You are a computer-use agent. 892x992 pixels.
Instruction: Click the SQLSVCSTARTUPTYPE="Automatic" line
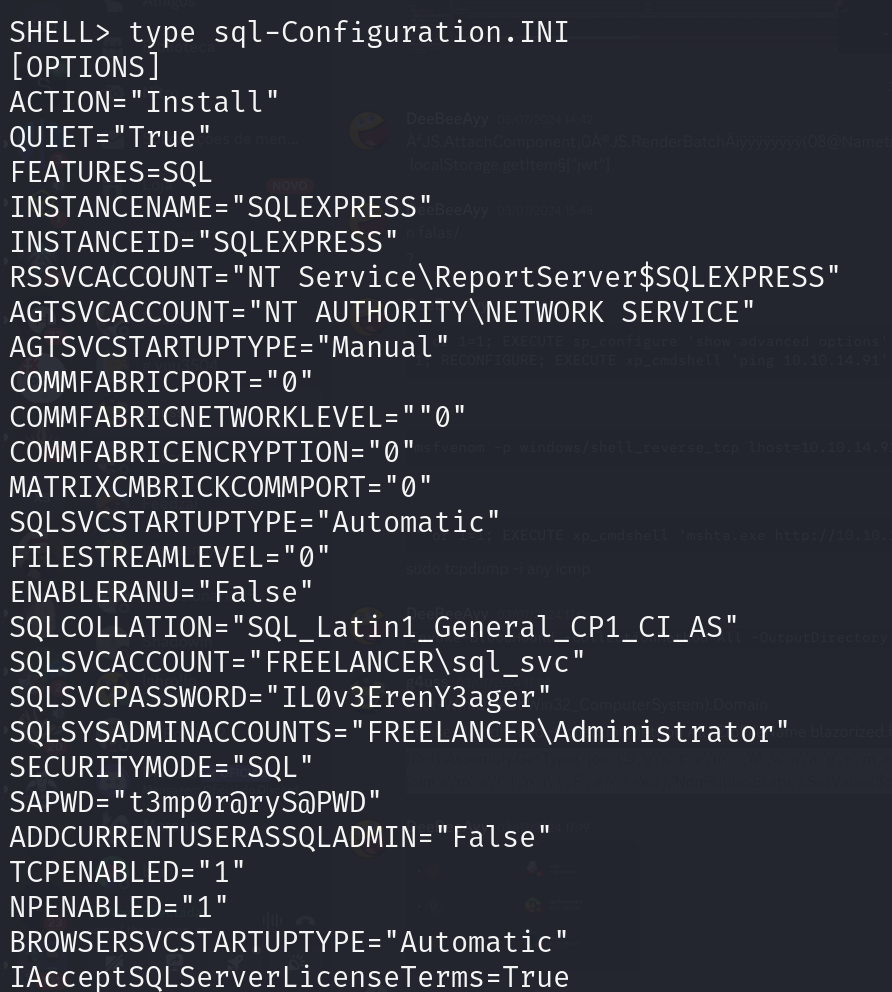[x=255, y=522]
